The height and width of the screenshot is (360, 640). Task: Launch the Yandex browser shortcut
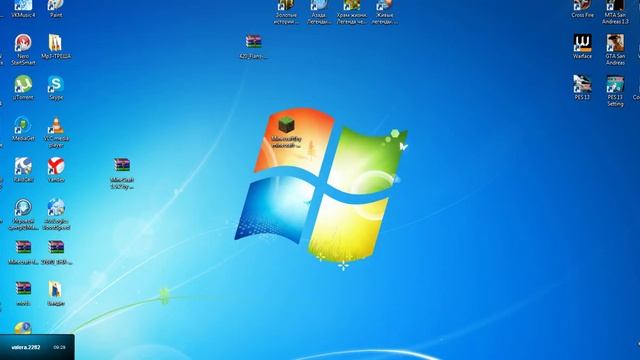tap(56, 170)
